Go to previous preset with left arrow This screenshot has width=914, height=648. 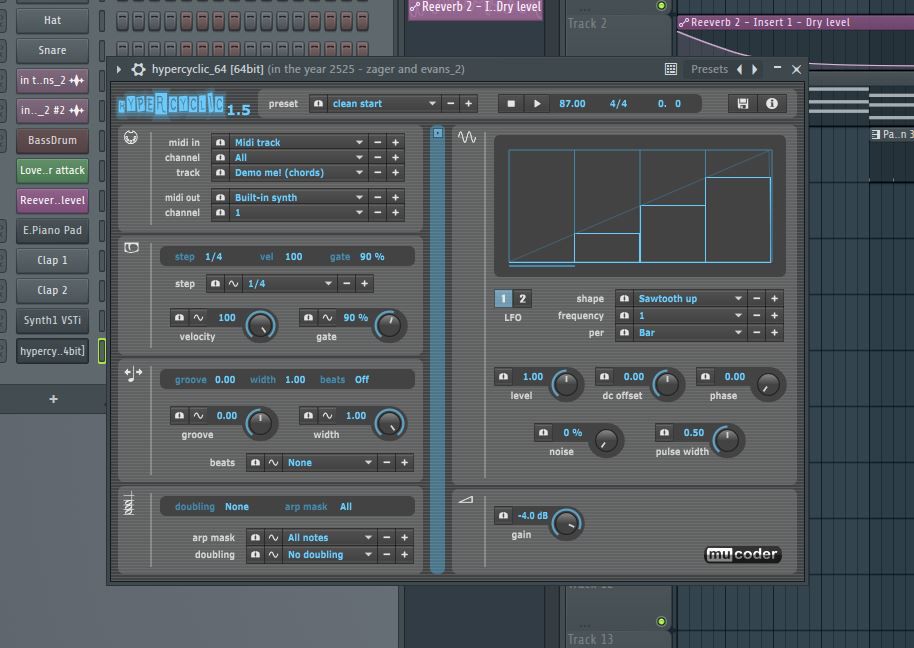740,69
